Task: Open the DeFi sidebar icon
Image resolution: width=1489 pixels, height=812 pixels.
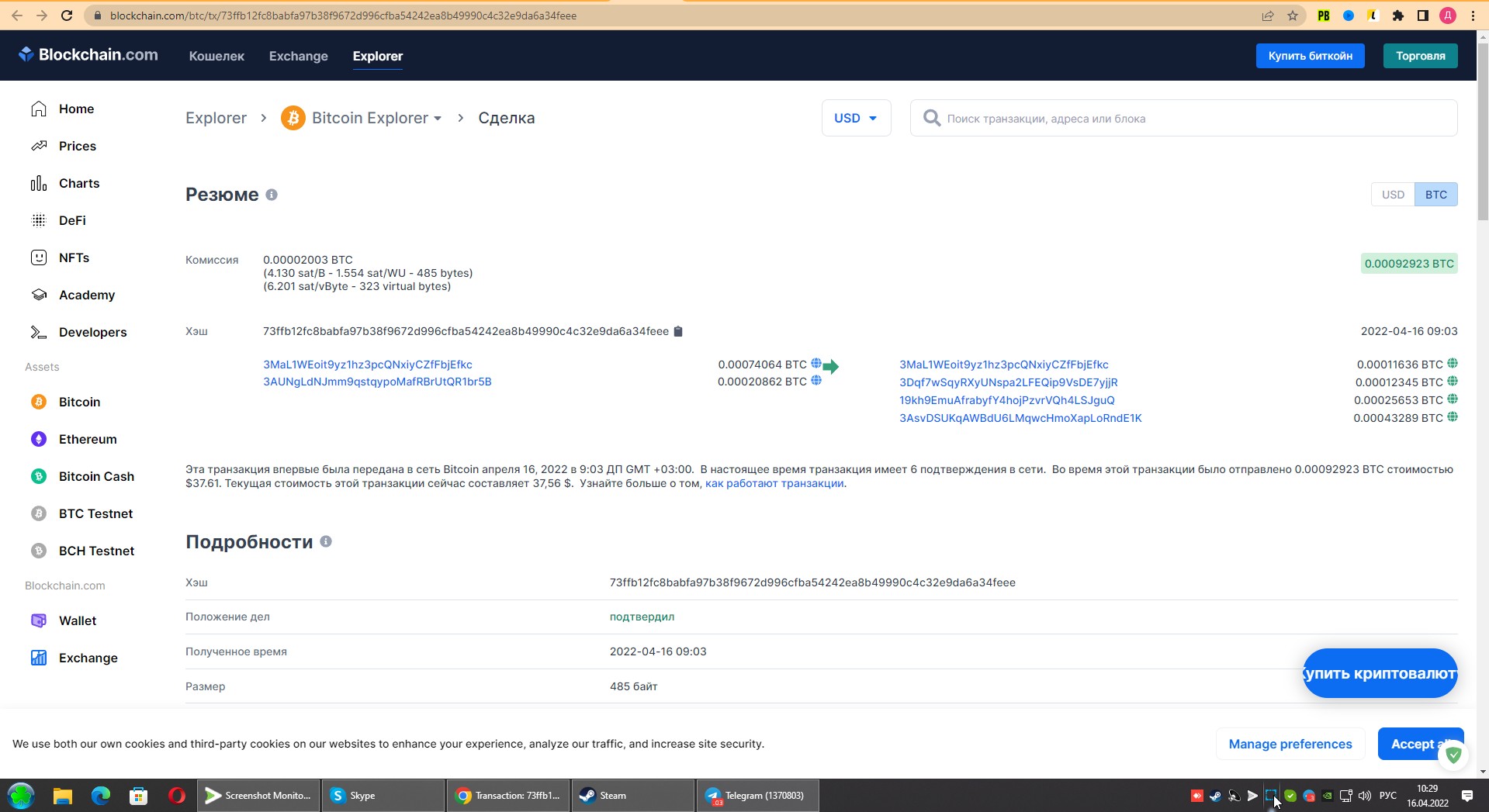Action: [39, 220]
